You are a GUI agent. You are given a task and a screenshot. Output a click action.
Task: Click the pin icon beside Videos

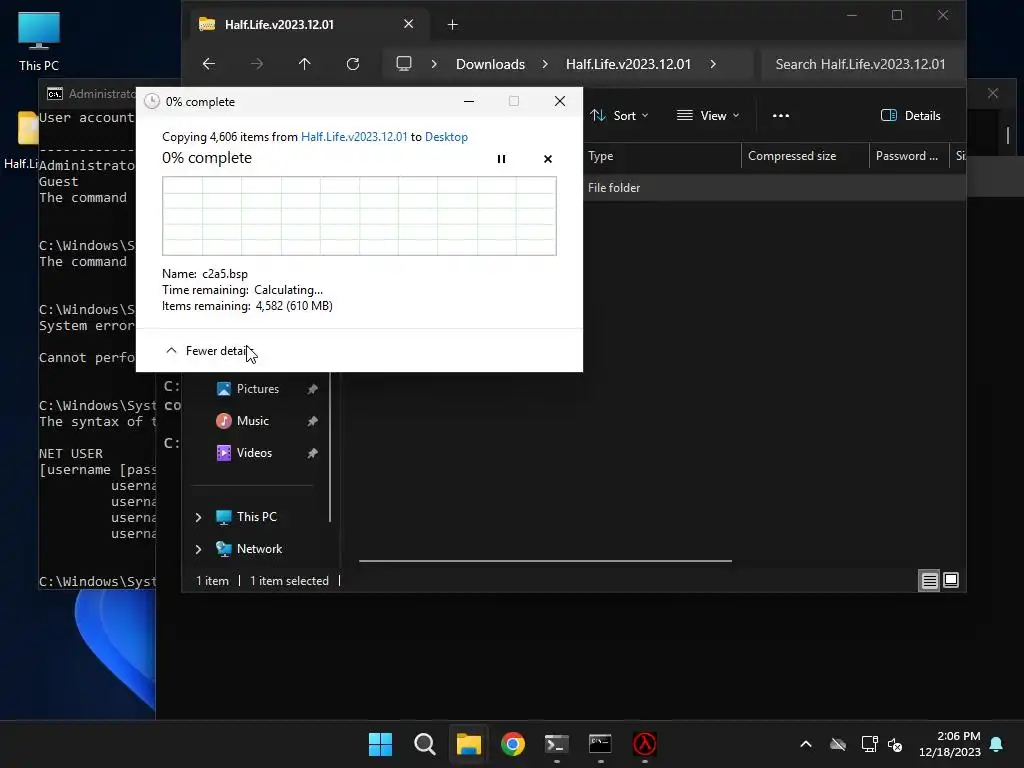pyautogui.click(x=312, y=453)
